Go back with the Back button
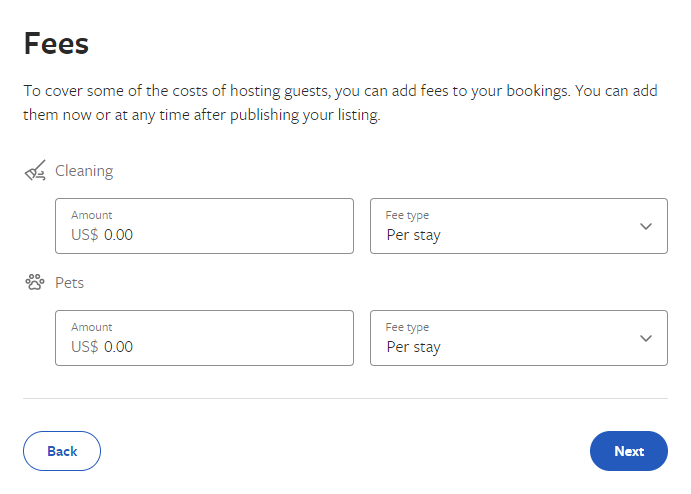This screenshot has height=494, width=691. 62,451
